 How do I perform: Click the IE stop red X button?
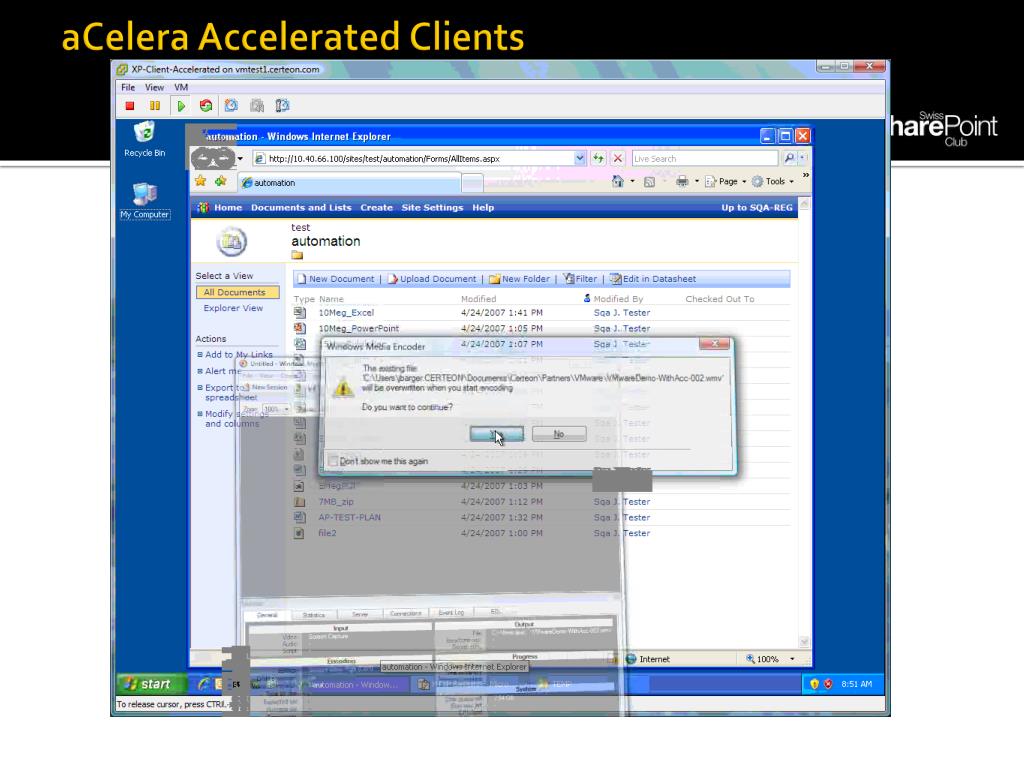[618, 158]
